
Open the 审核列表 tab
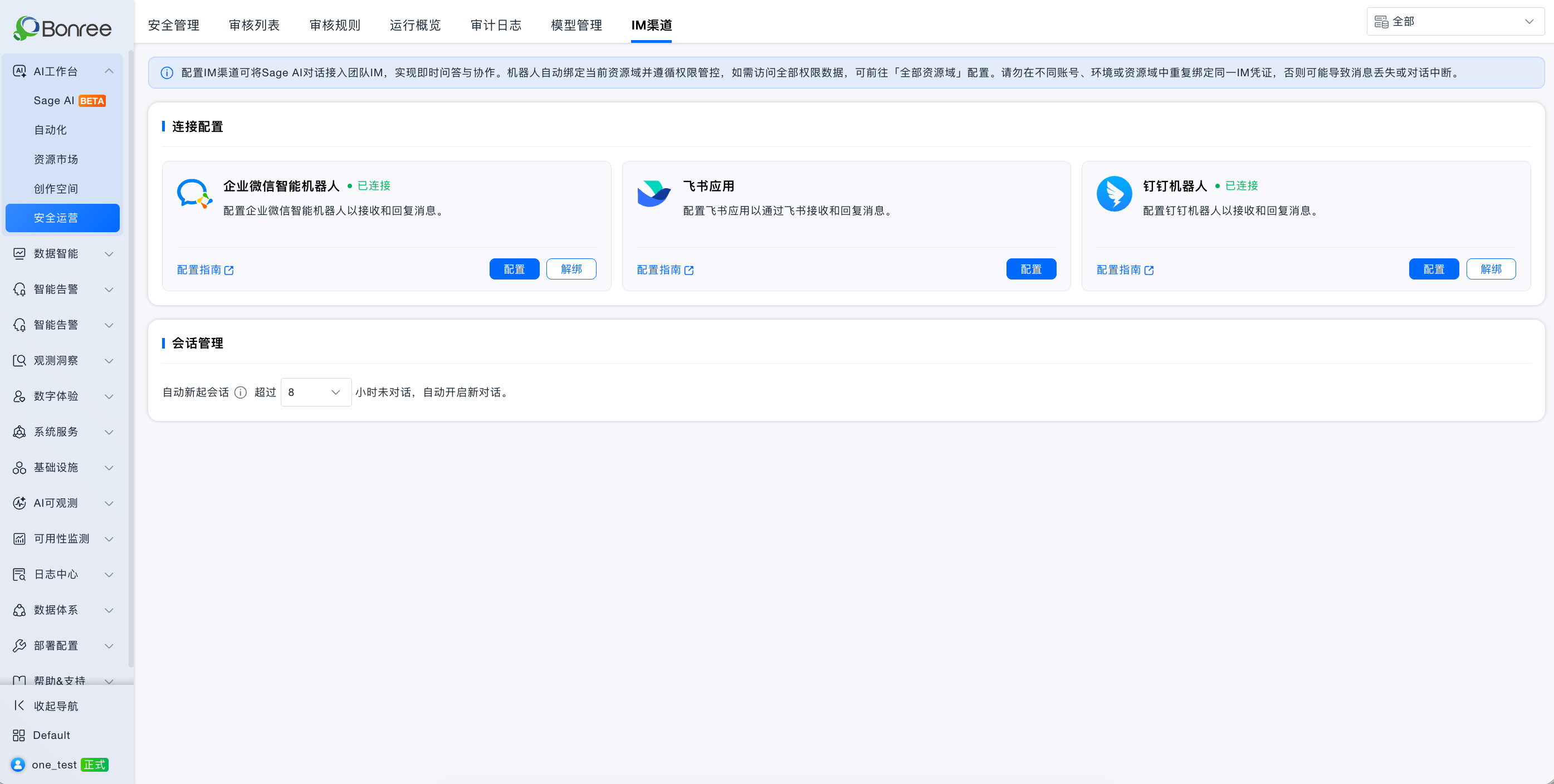pyautogui.click(x=255, y=25)
